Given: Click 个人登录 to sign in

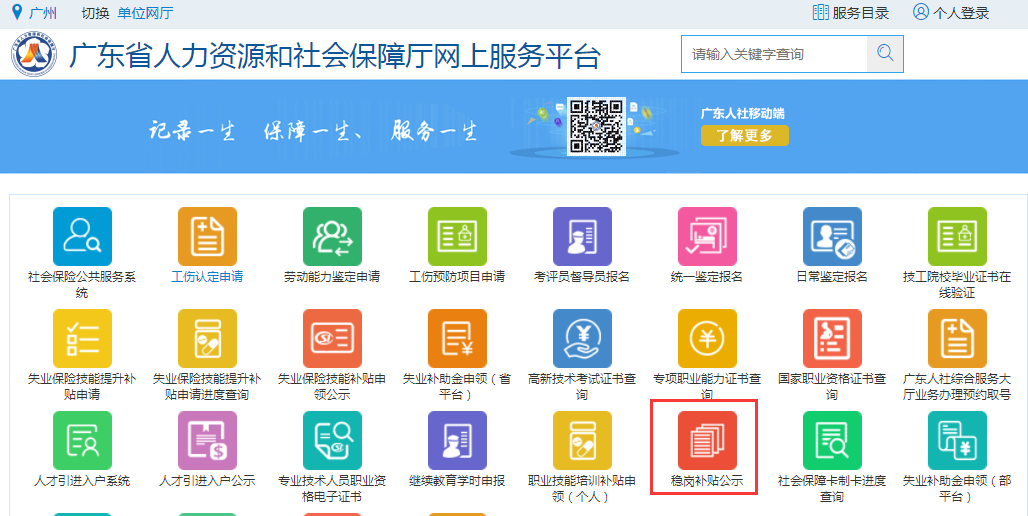Looking at the screenshot, I should [x=950, y=13].
